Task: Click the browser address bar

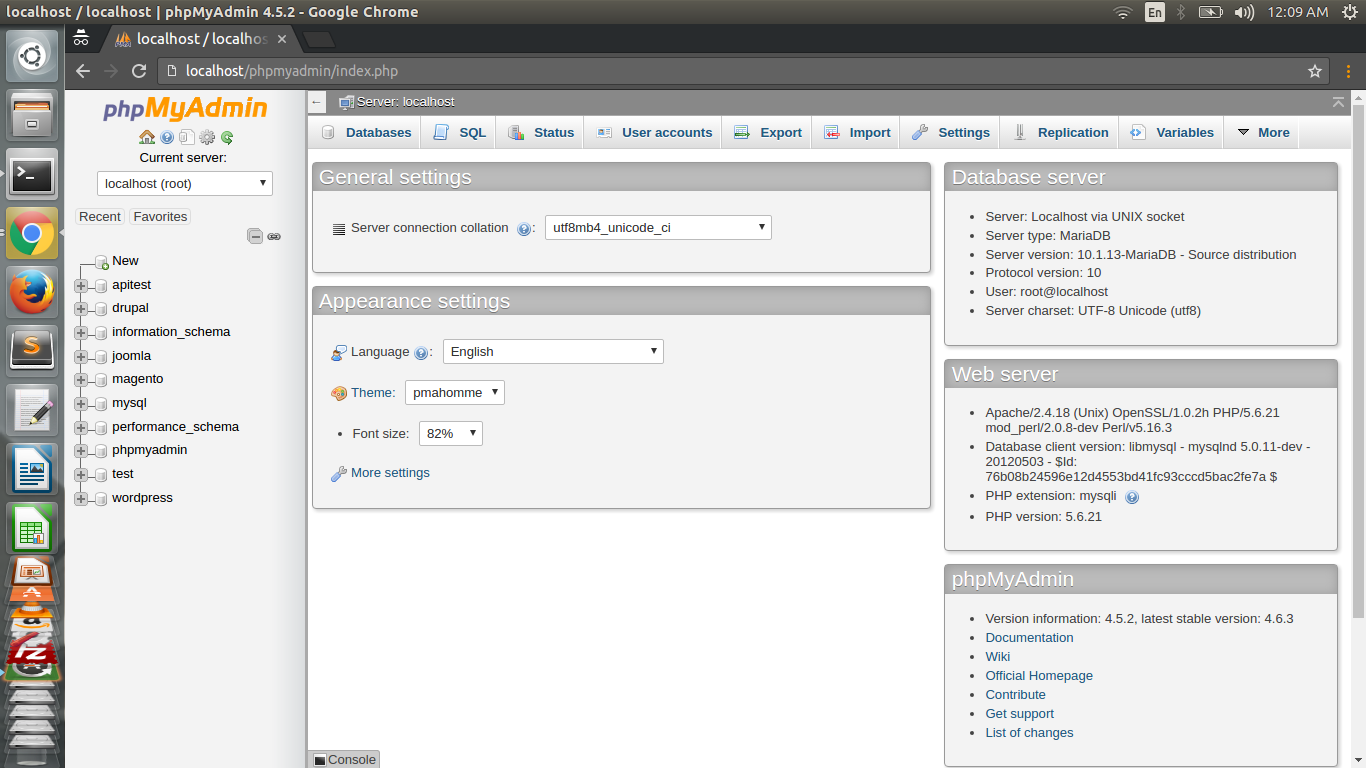Action: [x=730, y=71]
